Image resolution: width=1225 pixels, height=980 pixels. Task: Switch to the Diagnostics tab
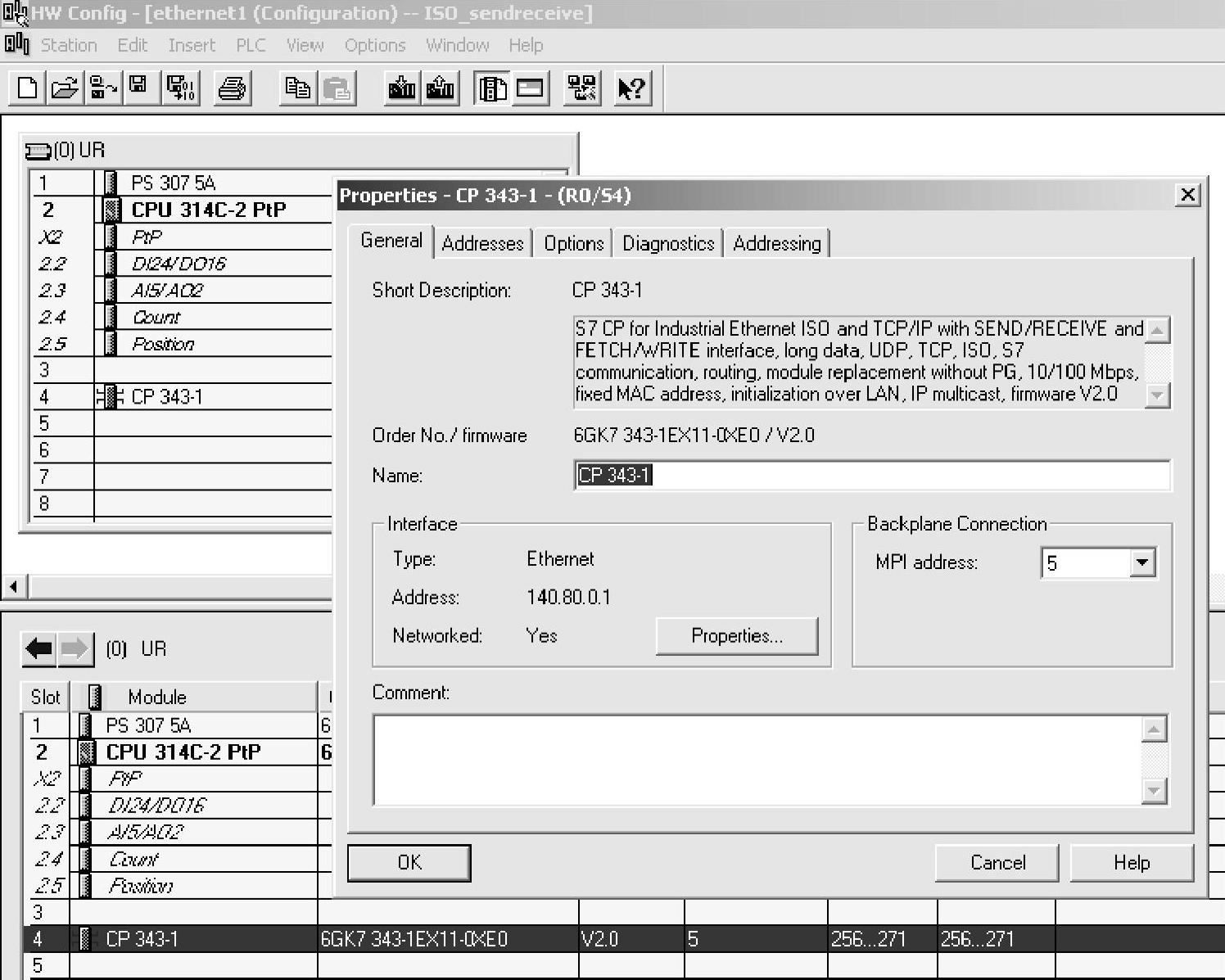668,243
